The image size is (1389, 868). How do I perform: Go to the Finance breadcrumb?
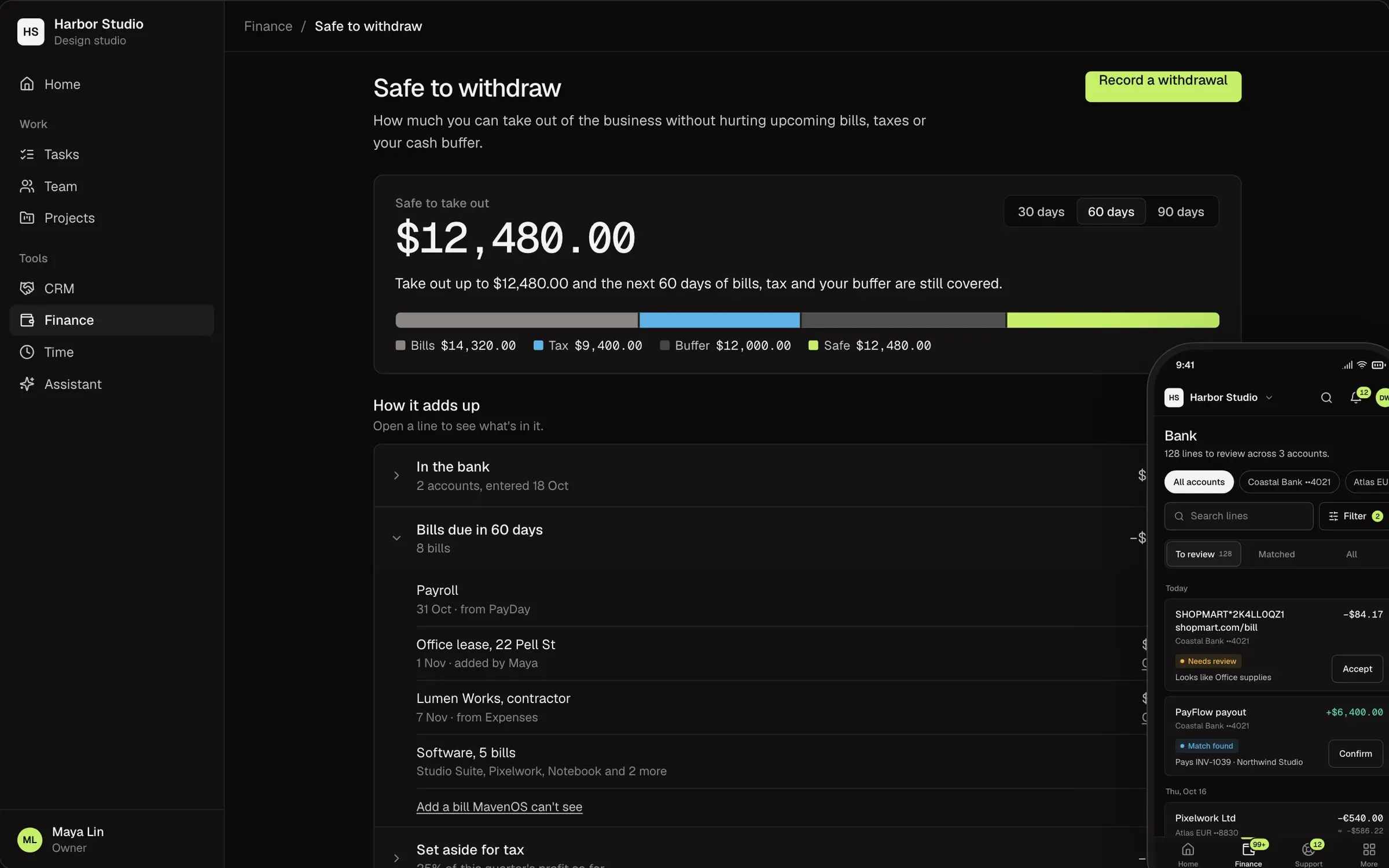pyautogui.click(x=268, y=26)
